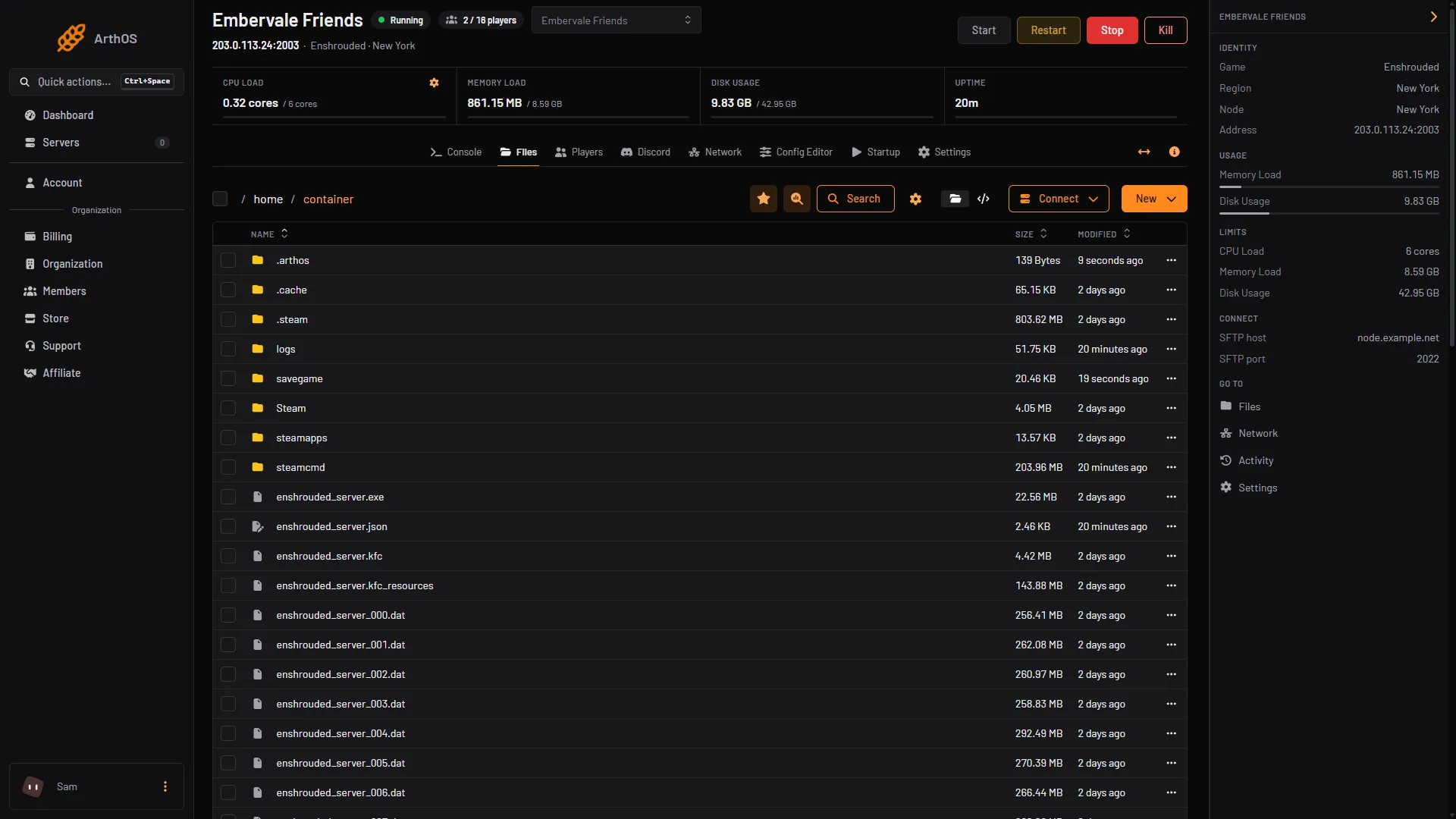The height and width of the screenshot is (819, 1456).
Task: Open the New dropdown button
Action: (x=1154, y=199)
